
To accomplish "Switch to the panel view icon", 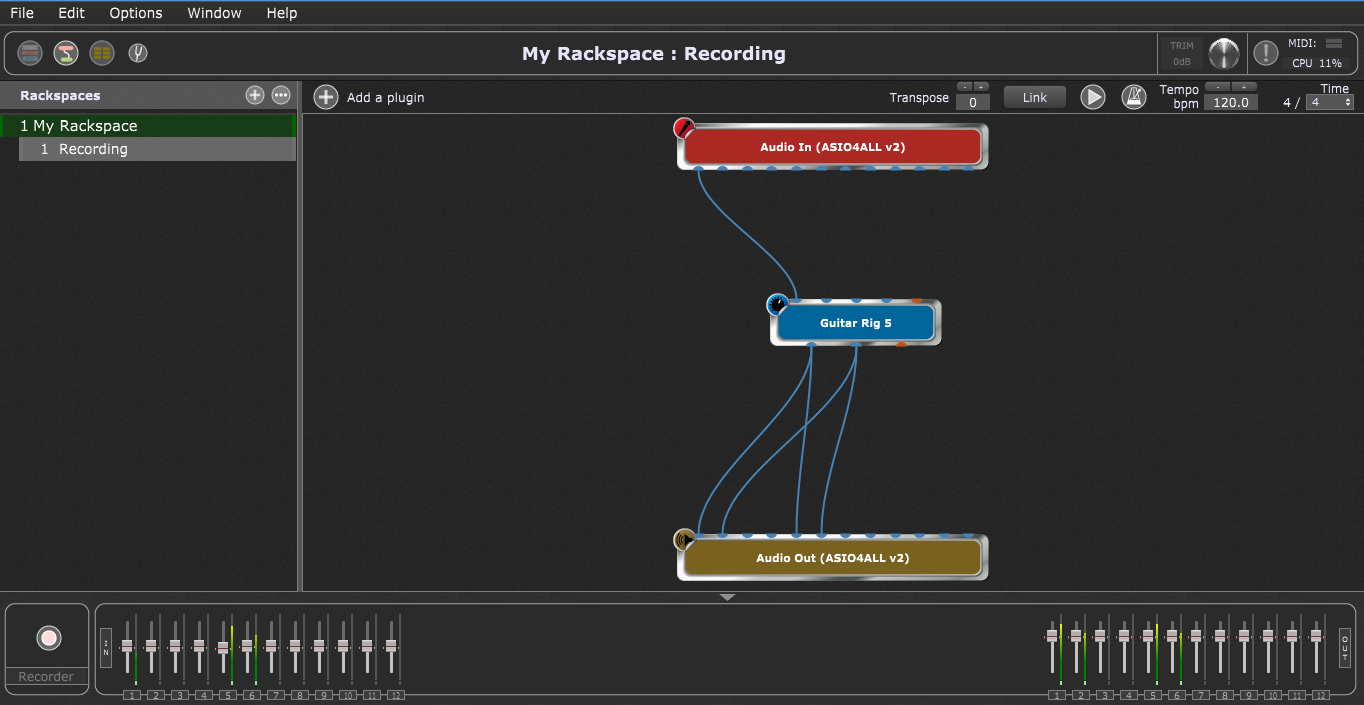I will pyautogui.click(x=30, y=53).
